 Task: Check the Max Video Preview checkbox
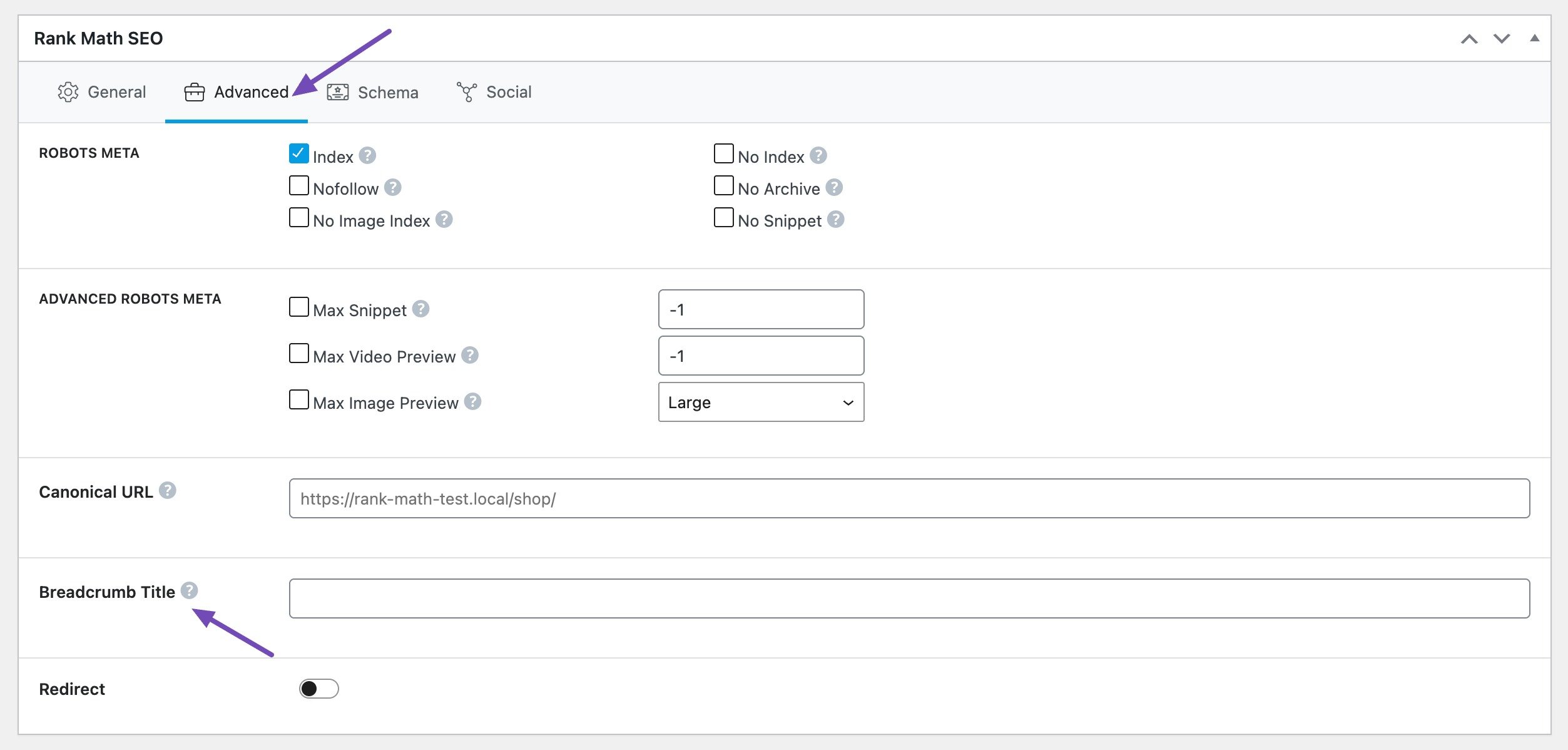click(x=299, y=354)
